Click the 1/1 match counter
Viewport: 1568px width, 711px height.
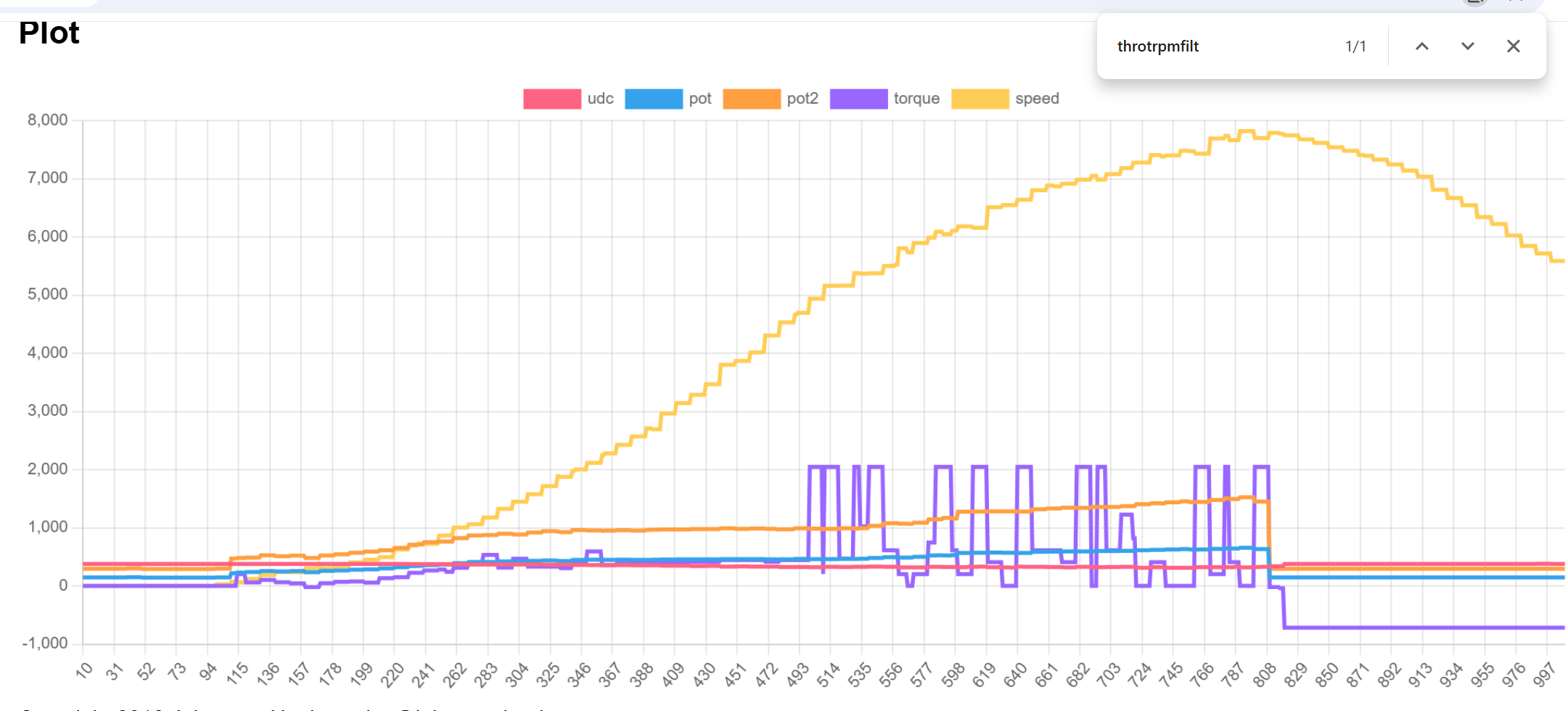click(x=1355, y=46)
